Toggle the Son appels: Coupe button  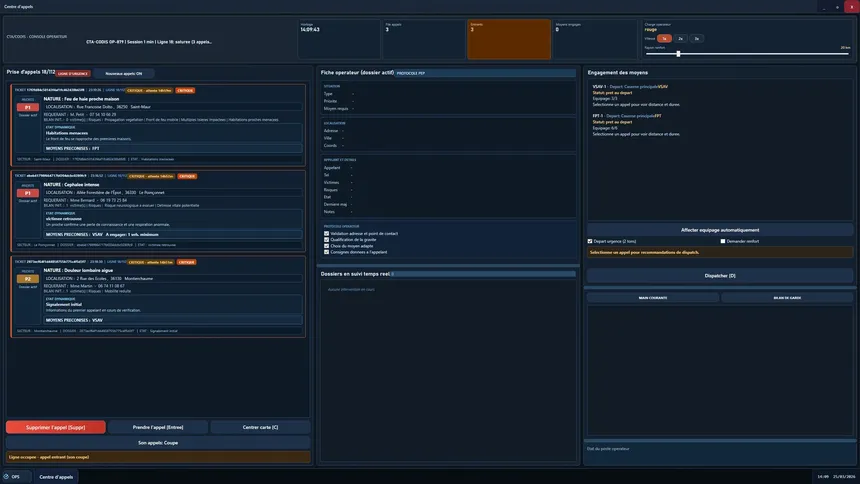pyautogui.click(x=158, y=442)
